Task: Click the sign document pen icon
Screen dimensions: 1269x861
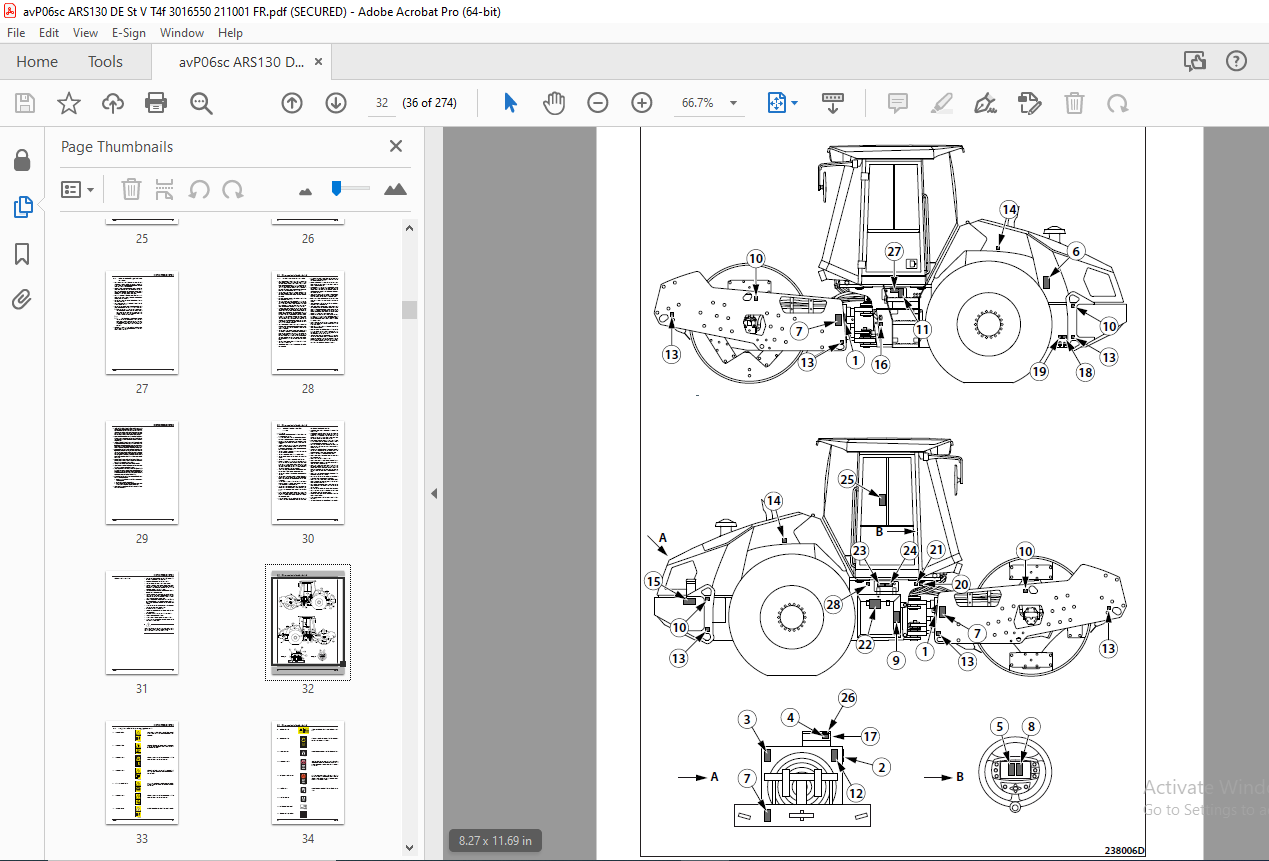Action: (x=985, y=103)
